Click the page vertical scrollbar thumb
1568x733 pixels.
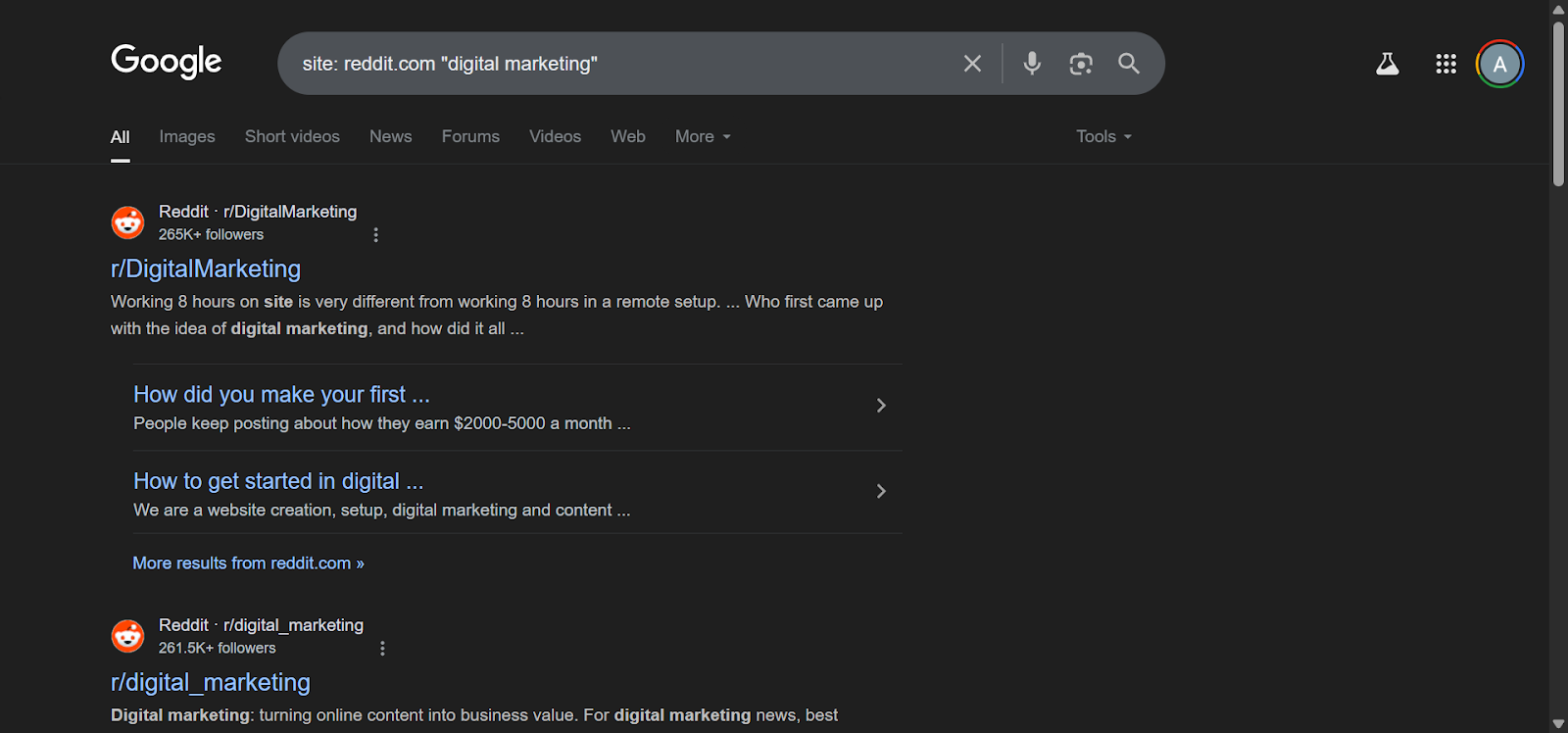point(1558,103)
